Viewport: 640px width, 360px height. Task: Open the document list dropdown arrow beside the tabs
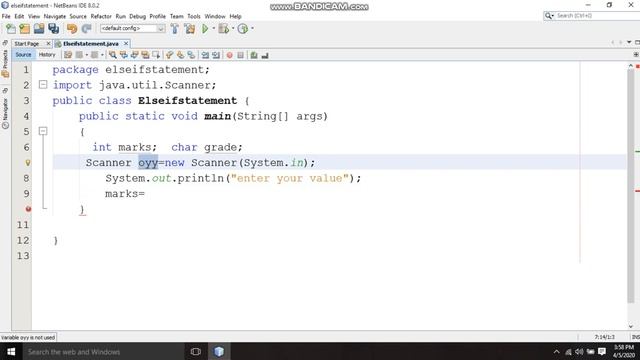pyautogui.click(x=629, y=42)
